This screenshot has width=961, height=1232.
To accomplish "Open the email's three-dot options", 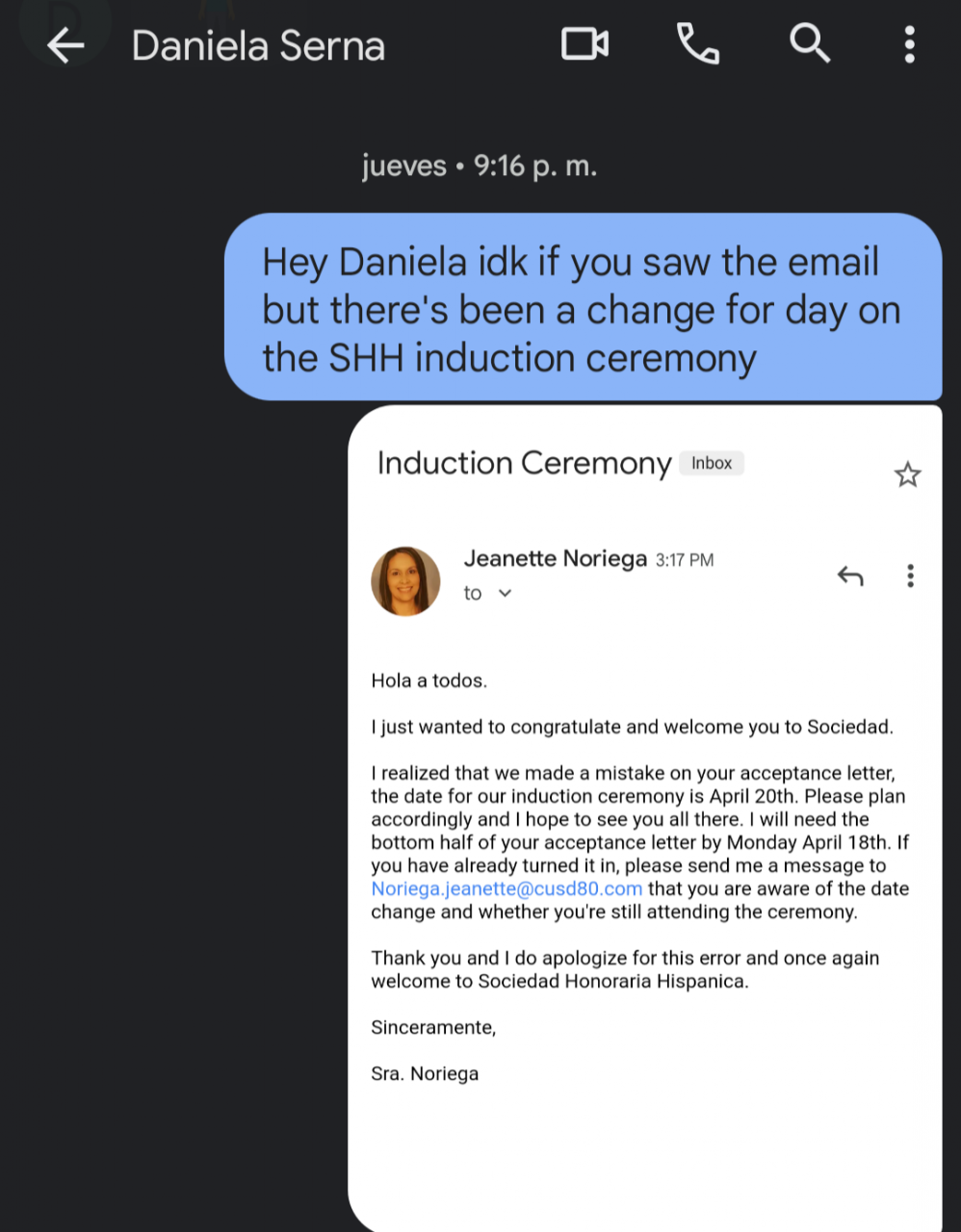I will [x=910, y=576].
